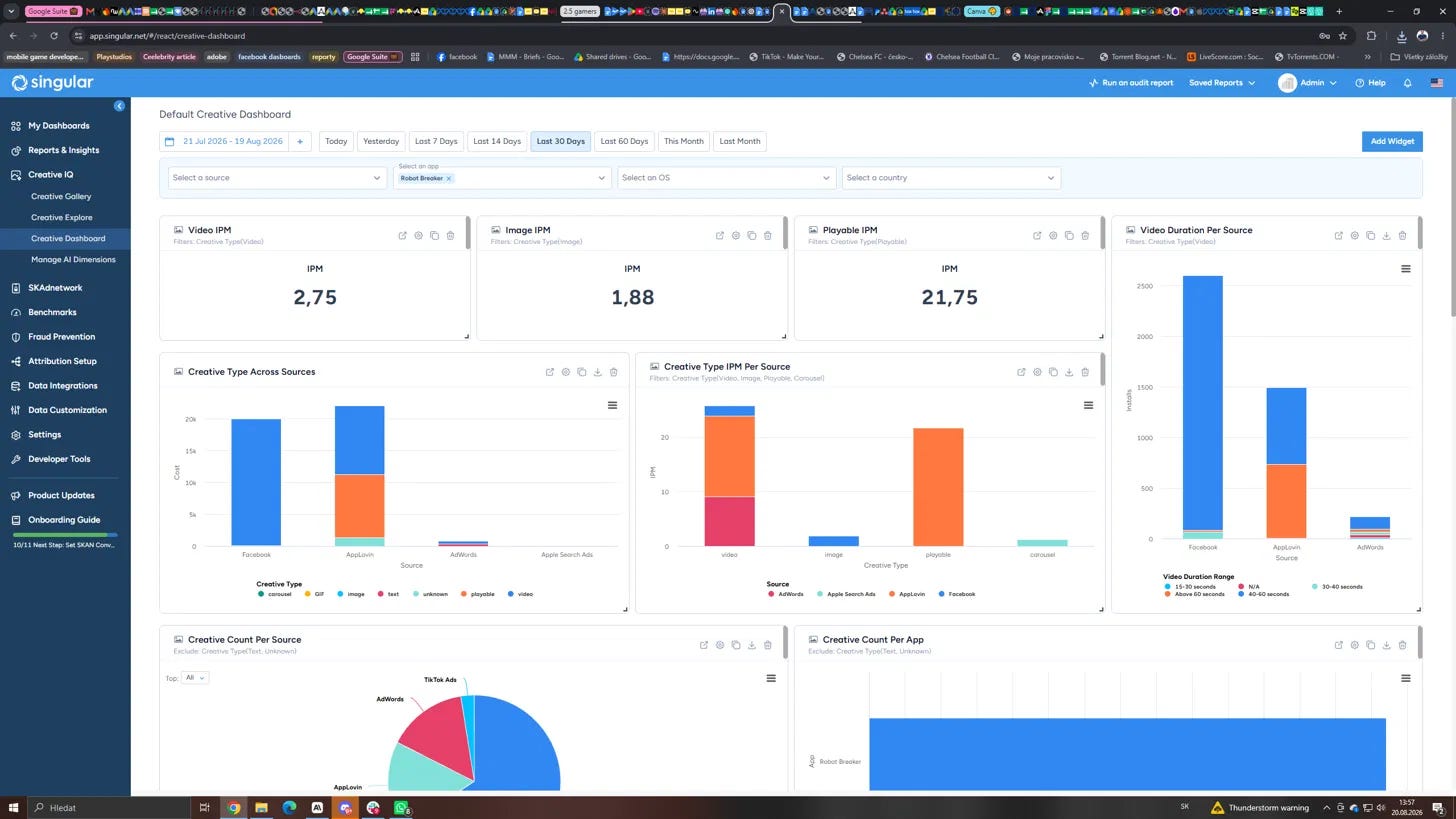Open Fraud Prevention in sidebar
This screenshot has height=819, width=1456.
(62, 337)
